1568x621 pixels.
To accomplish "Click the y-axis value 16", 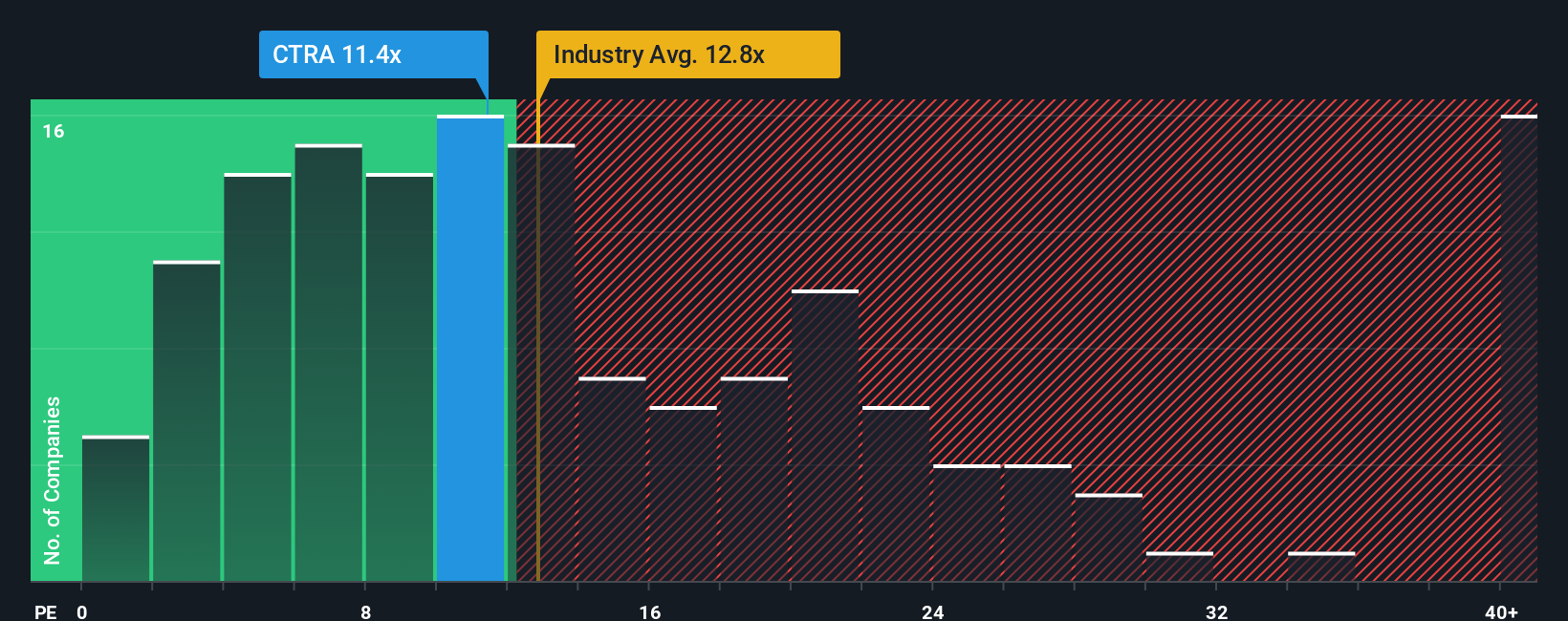I will click(x=54, y=131).
